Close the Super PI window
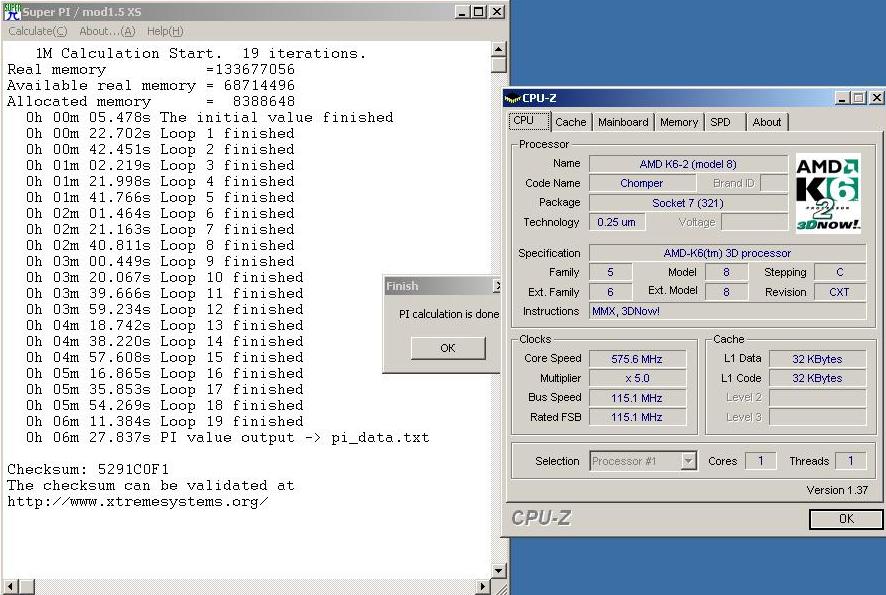This screenshot has height=595, width=886. pos(496,12)
